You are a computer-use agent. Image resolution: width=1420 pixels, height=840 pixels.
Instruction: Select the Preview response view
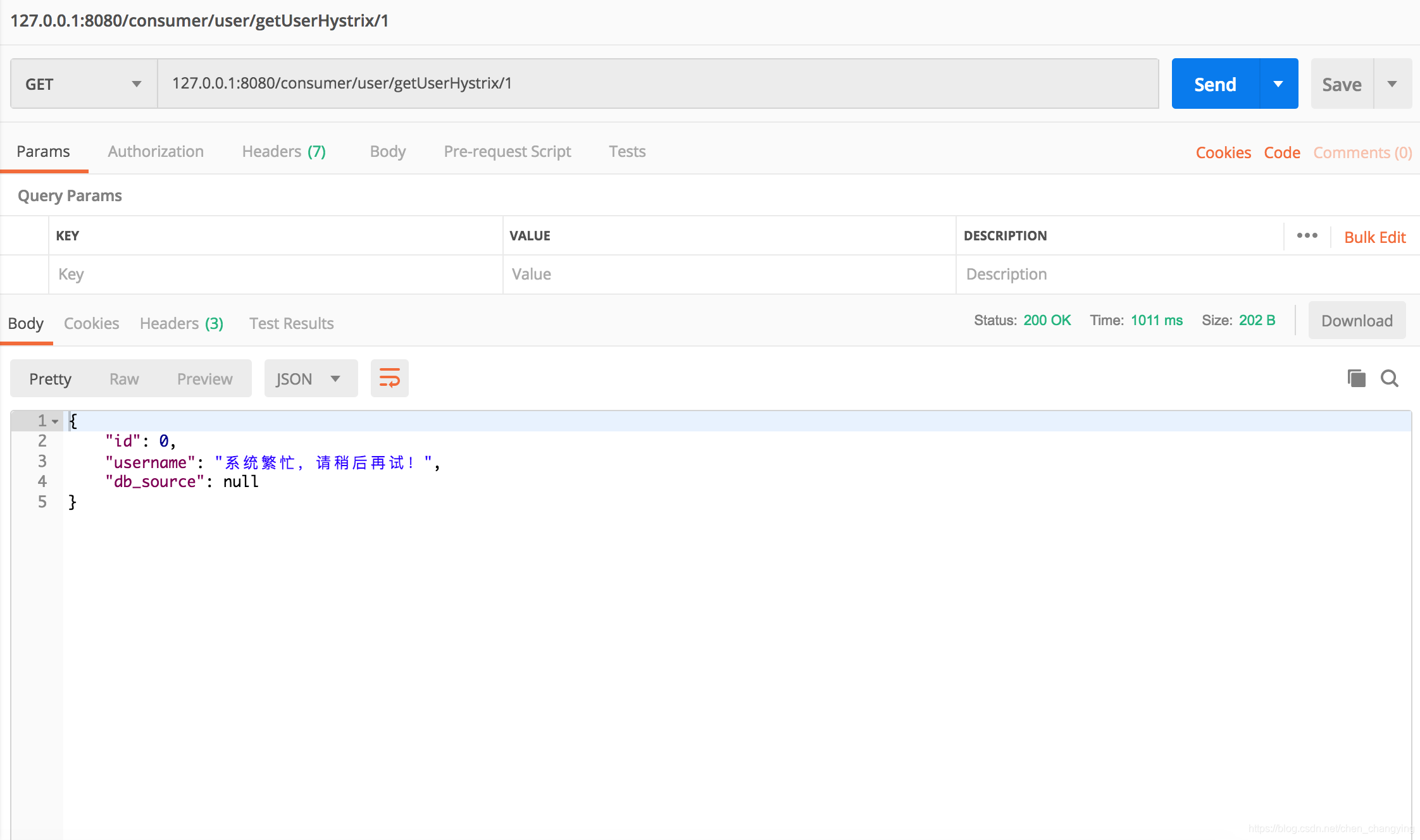tap(205, 379)
